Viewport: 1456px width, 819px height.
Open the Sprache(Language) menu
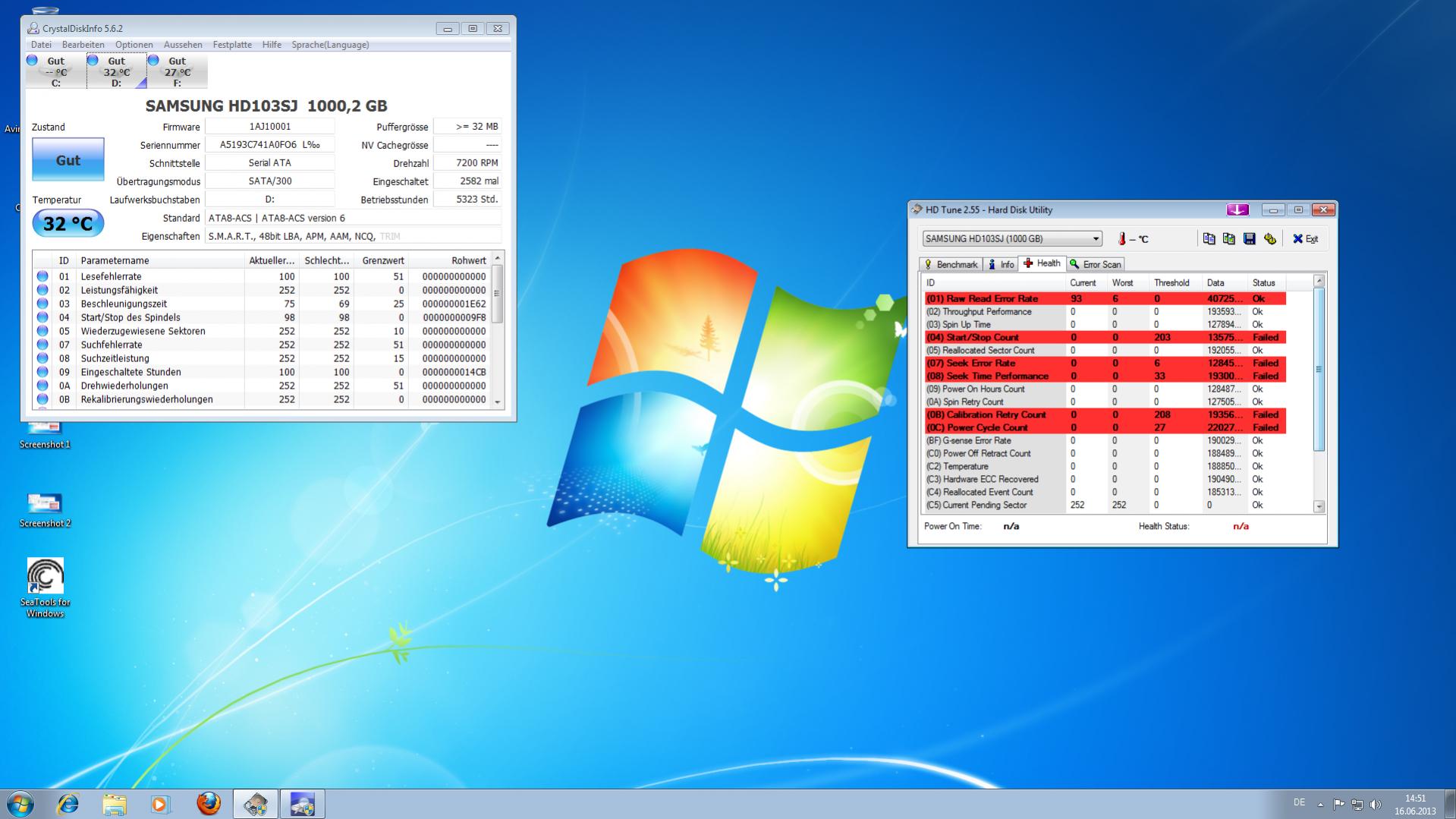(330, 45)
